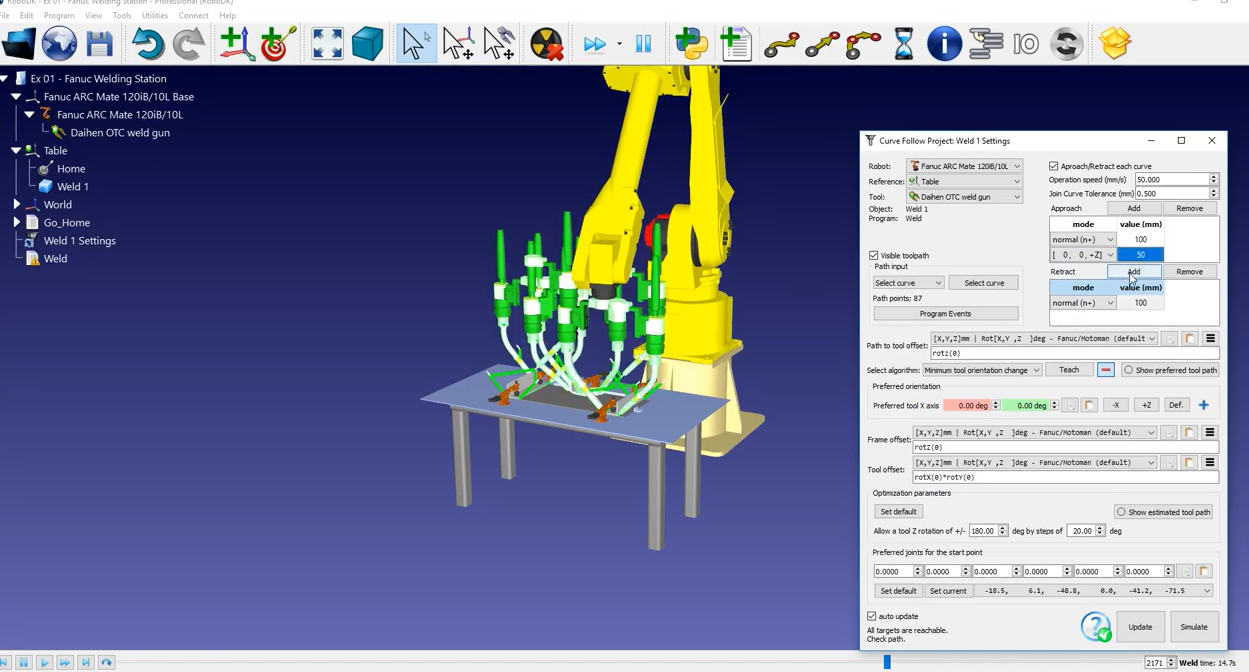Viewport: 1249px width, 672px height.
Task: Click the hourglass simulation speed icon
Action: [903, 43]
